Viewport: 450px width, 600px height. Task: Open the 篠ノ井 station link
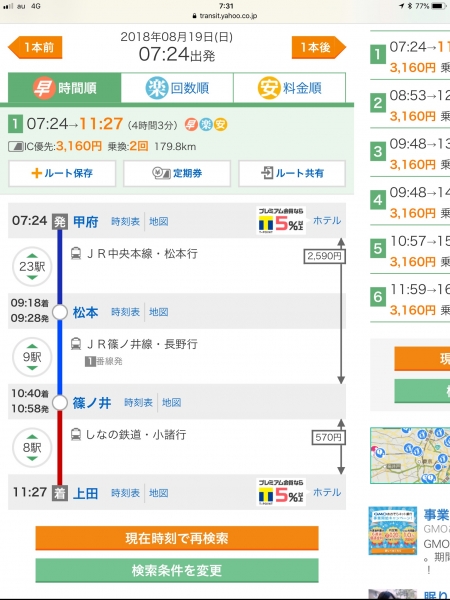(x=92, y=403)
